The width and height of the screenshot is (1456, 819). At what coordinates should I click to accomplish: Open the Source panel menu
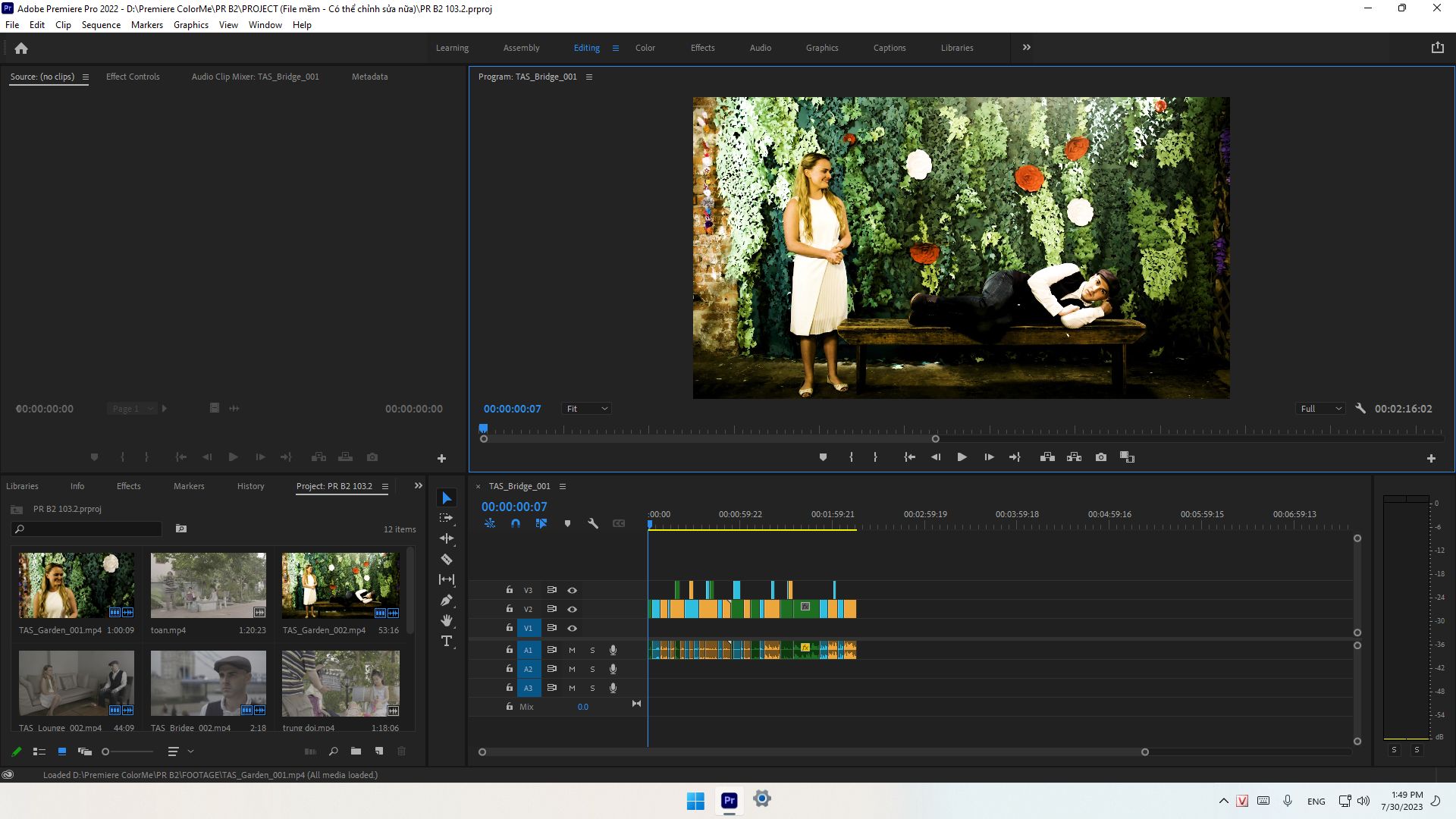coord(86,77)
